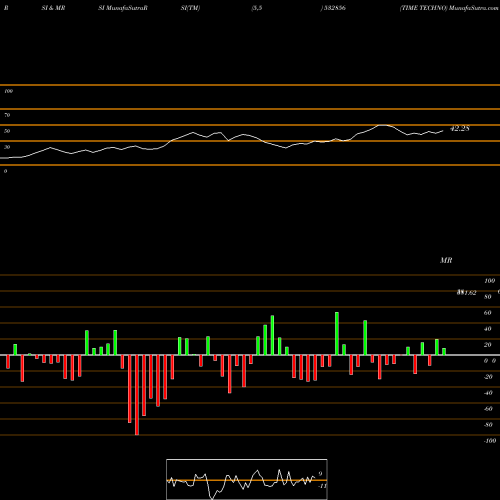Click the right end of white RSI line

pos(443,131)
